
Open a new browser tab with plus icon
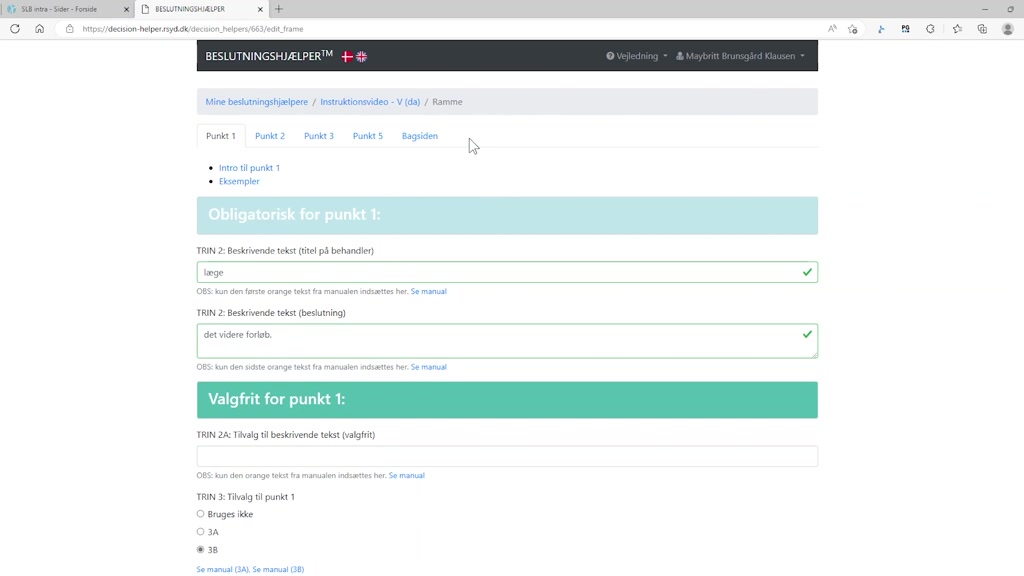click(x=279, y=9)
